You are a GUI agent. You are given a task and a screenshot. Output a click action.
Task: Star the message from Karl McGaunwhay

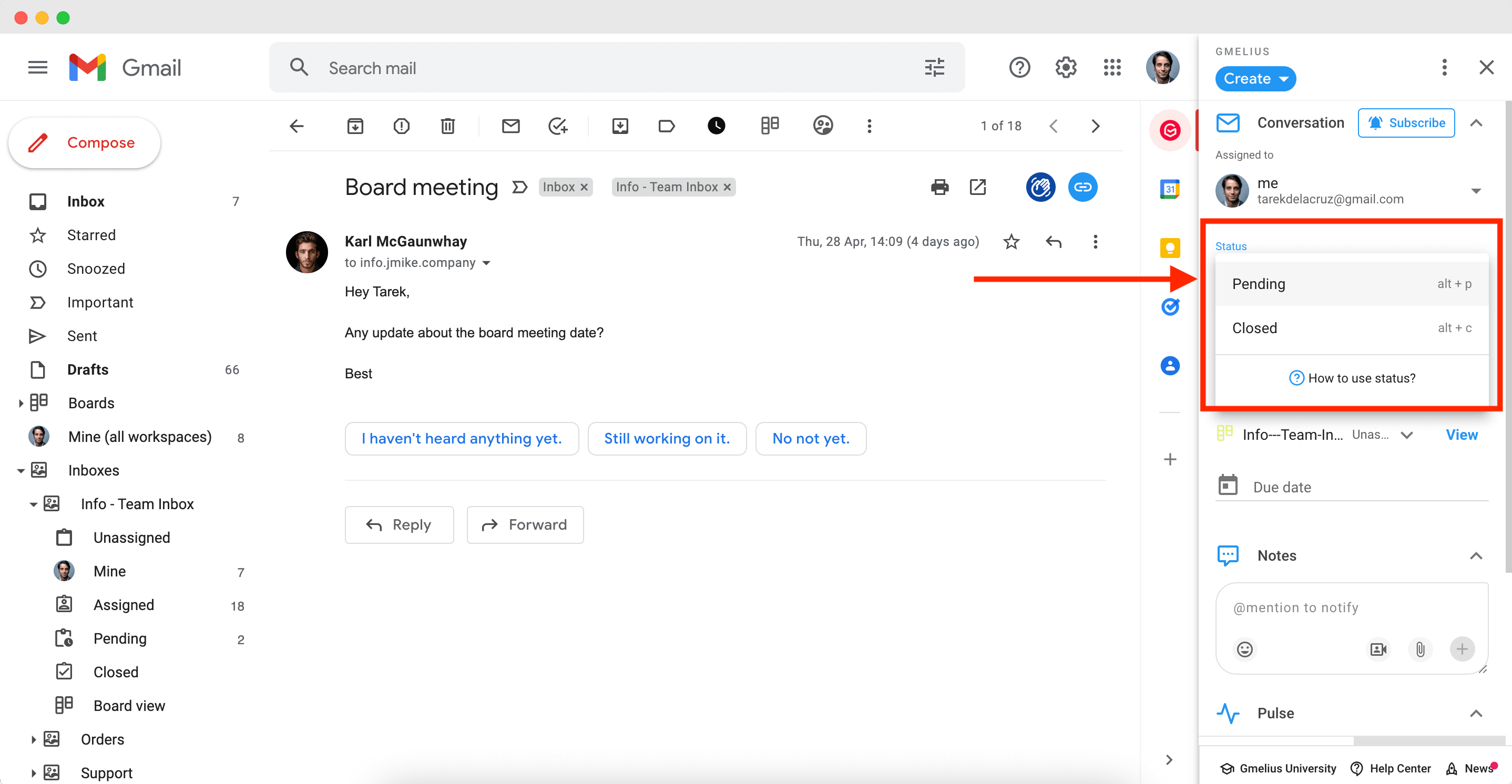pos(1012,242)
